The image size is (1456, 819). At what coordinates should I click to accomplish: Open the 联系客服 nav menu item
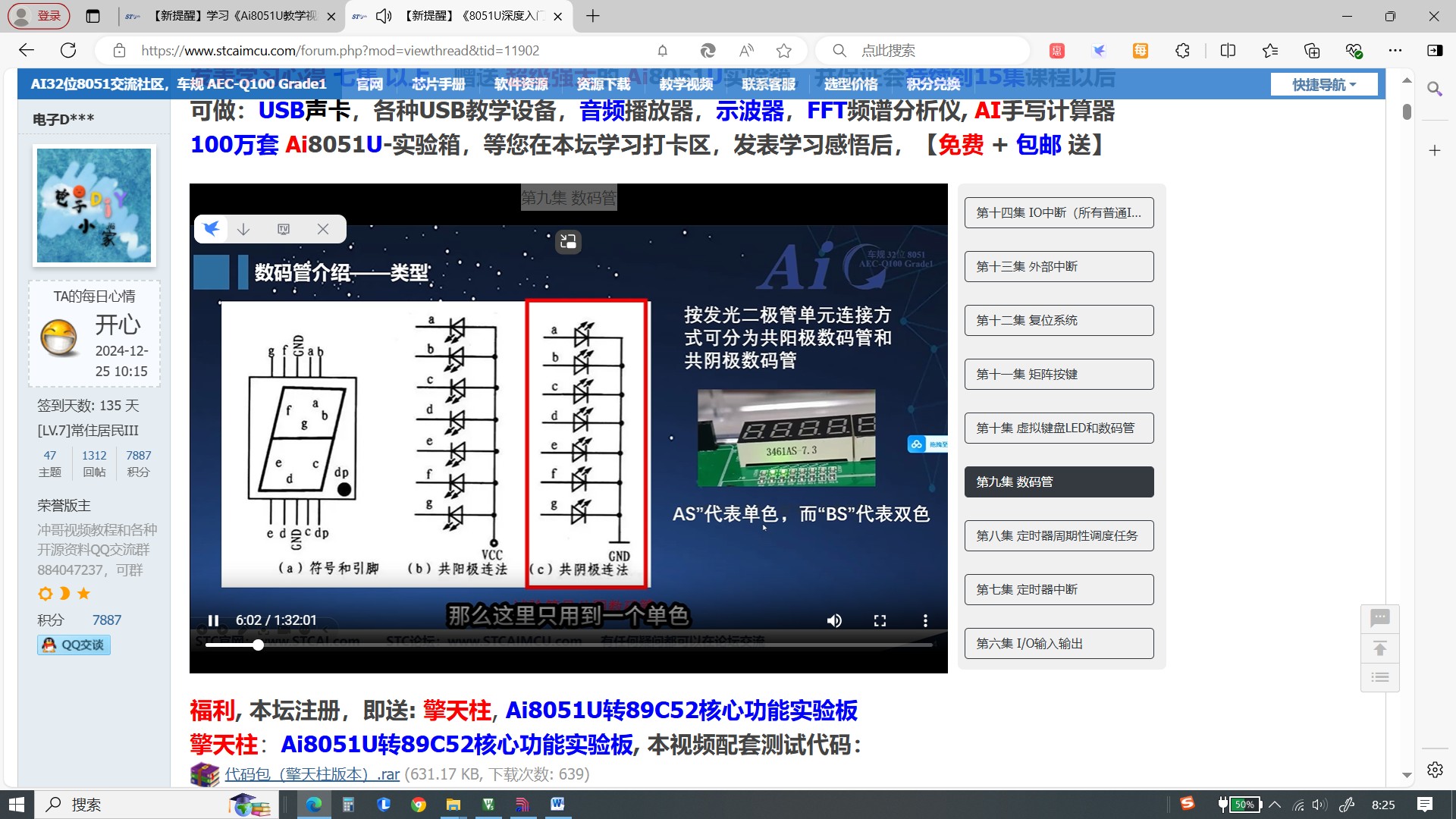point(769,84)
